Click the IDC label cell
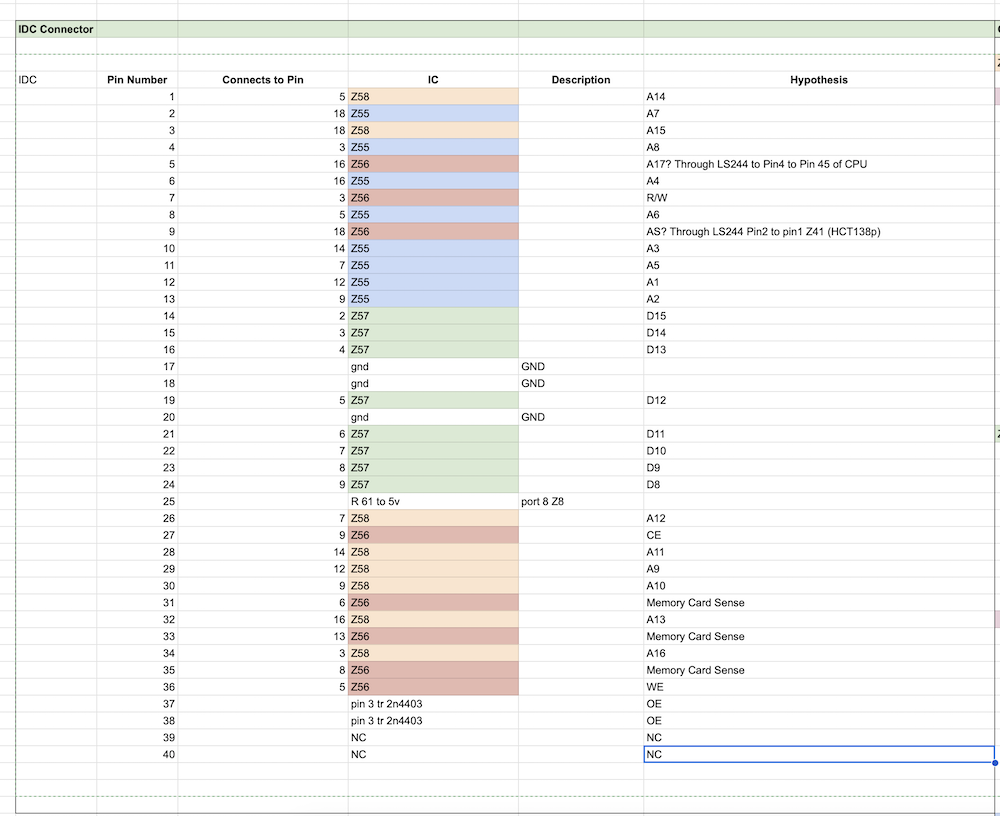This screenshot has height=816, width=1000. (x=56, y=80)
